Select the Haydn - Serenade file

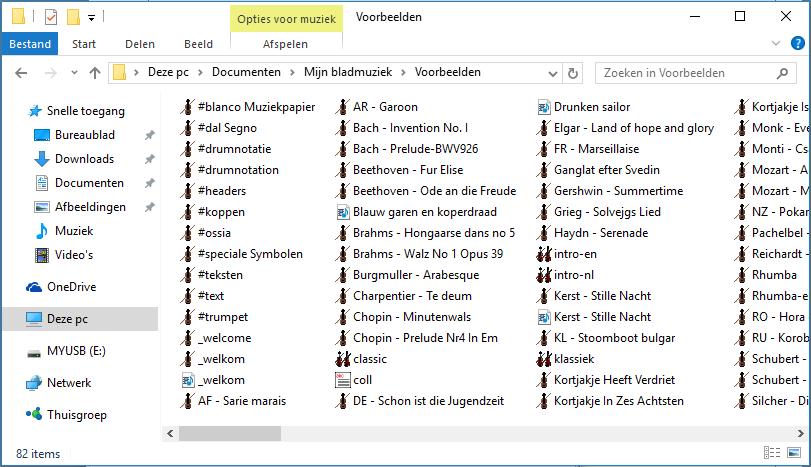(600, 233)
